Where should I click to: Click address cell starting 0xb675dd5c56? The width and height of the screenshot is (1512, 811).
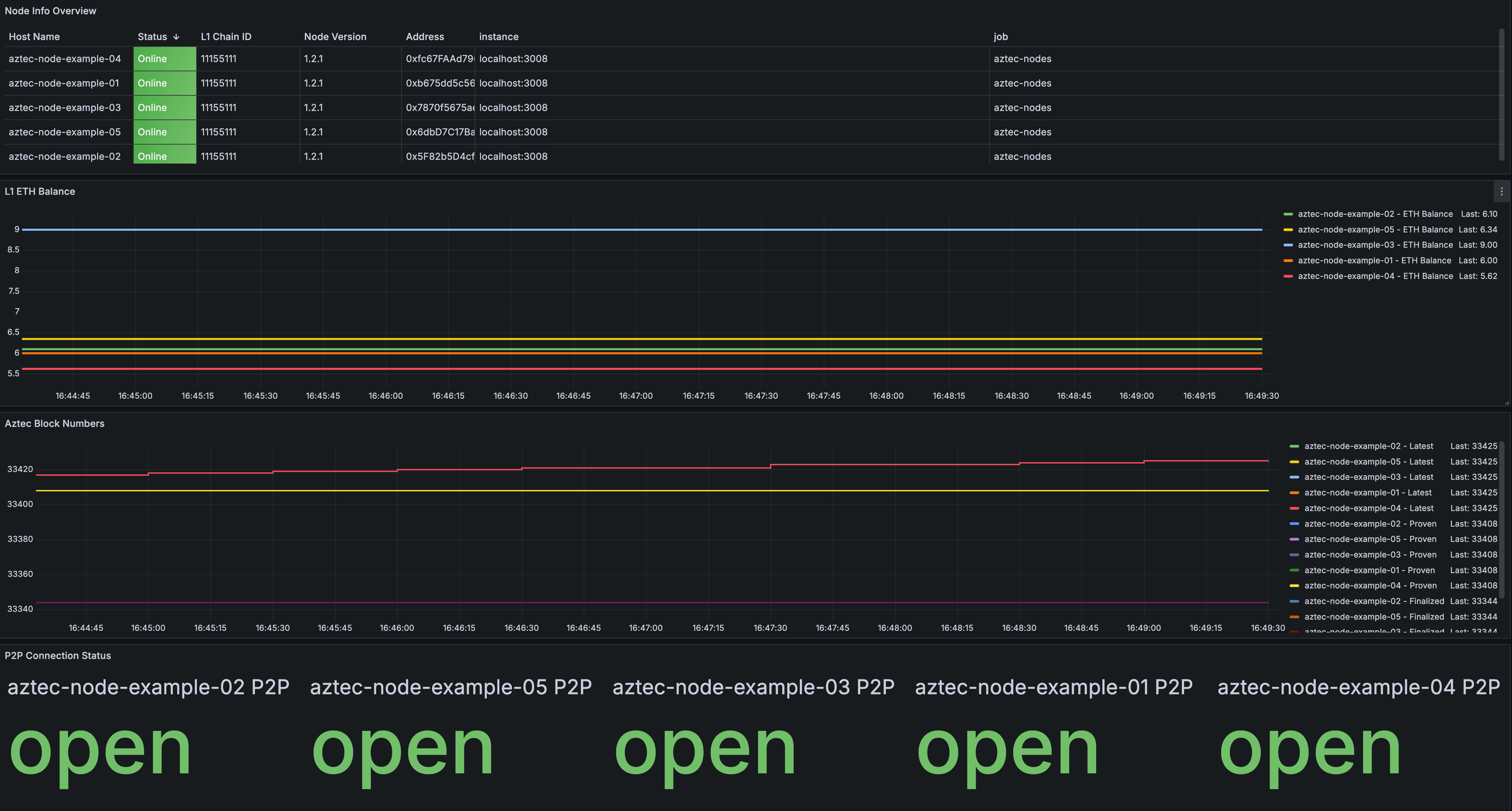pyautogui.click(x=439, y=83)
